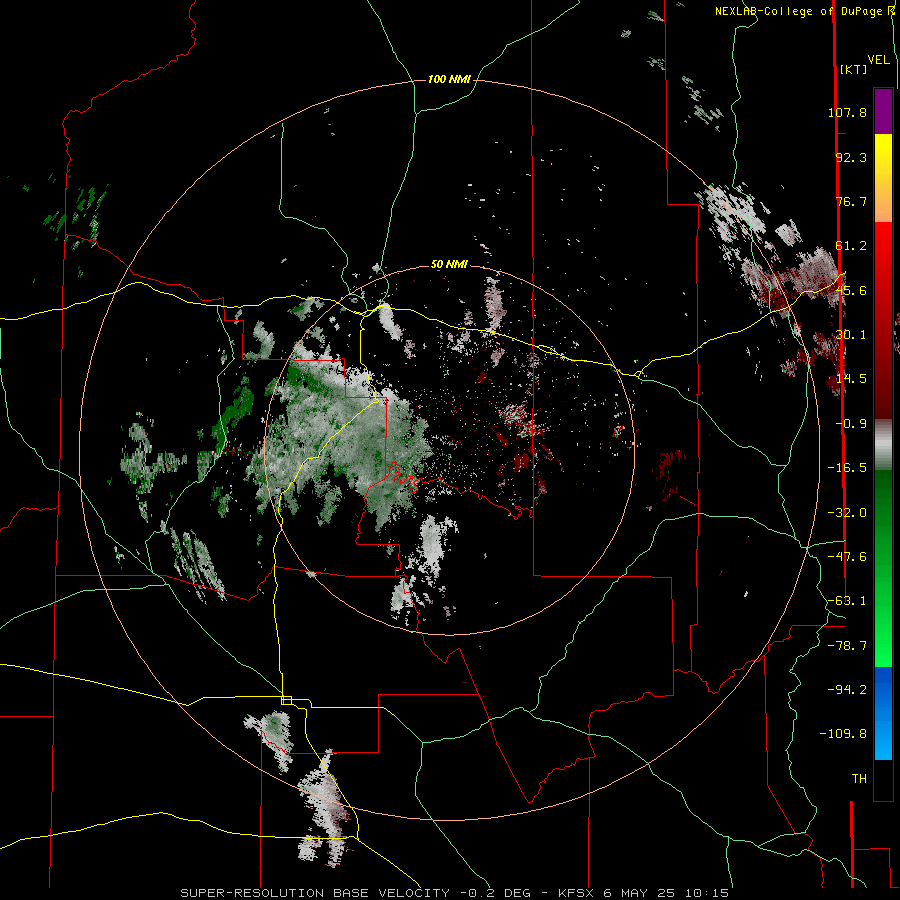
Task: Click the 14.5 velocity scale value
Action: click(x=851, y=379)
